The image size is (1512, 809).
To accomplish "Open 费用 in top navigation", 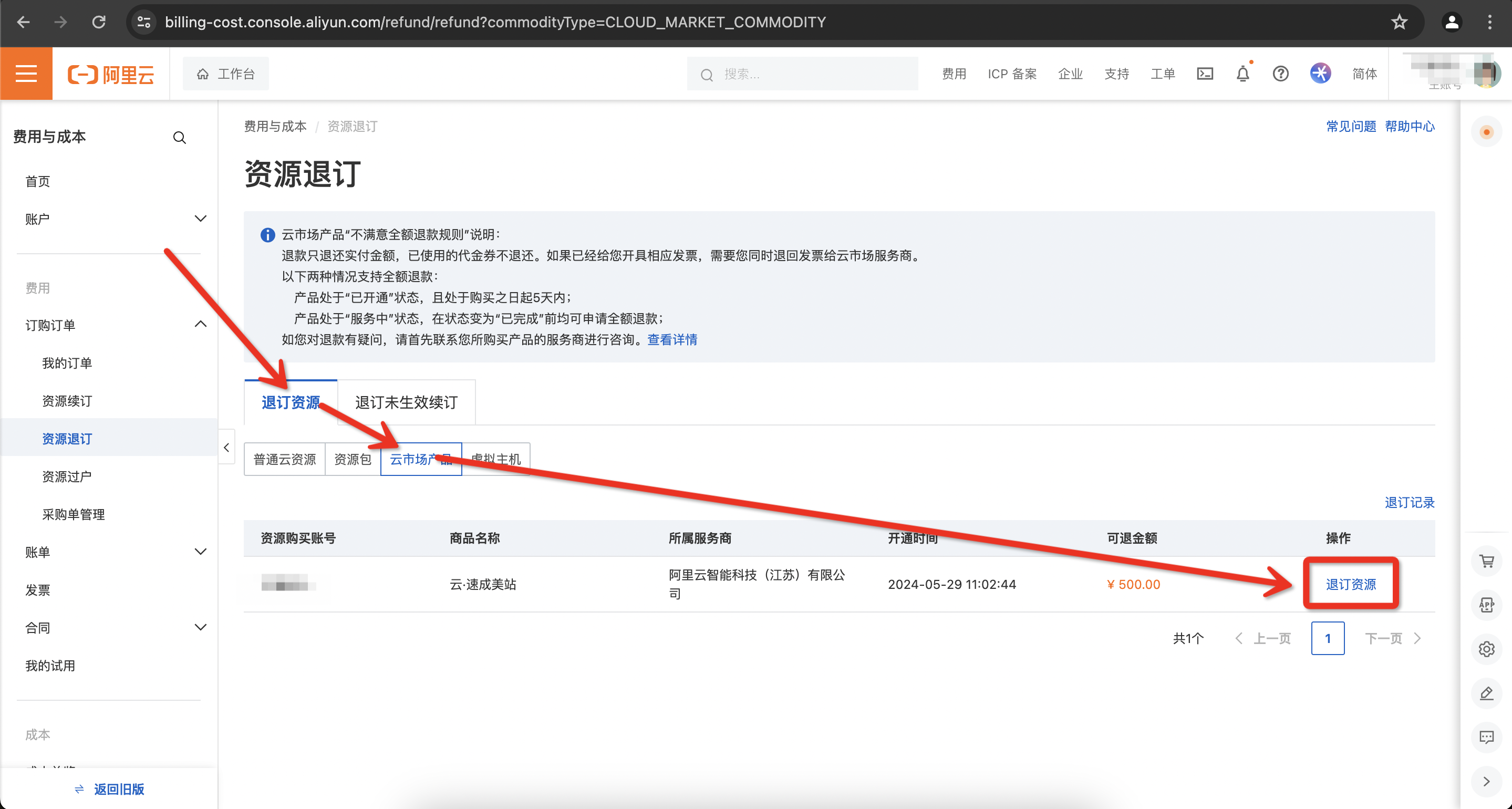I will pyautogui.click(x=954, y=74).
